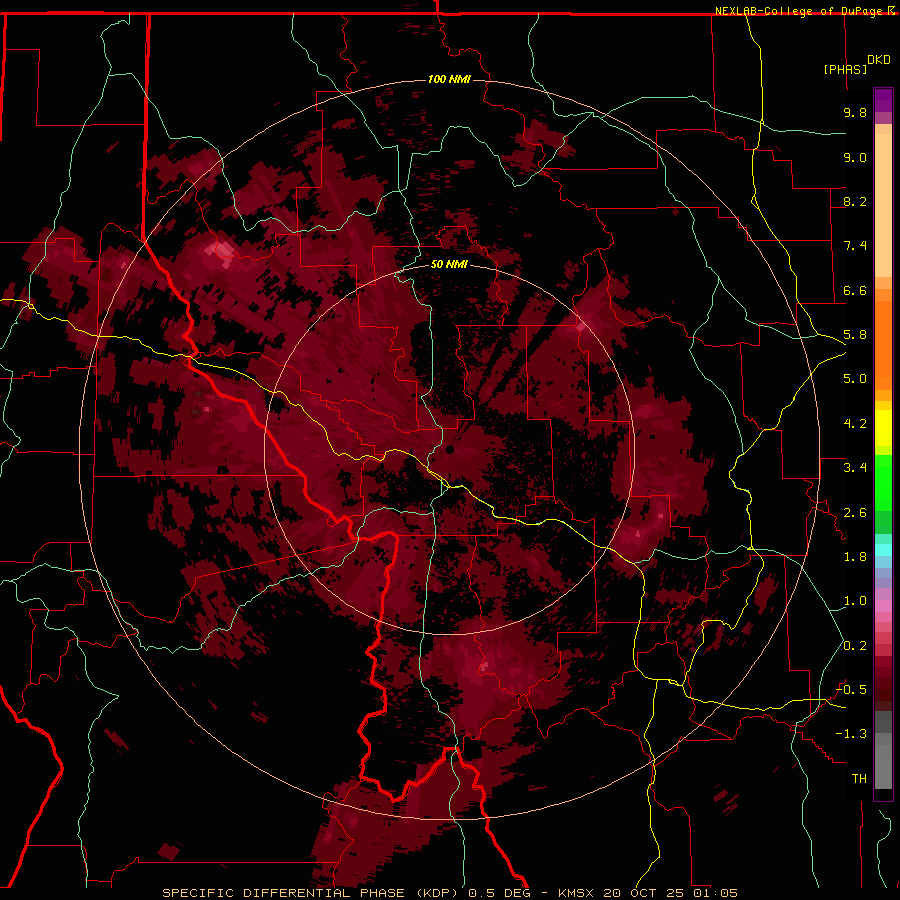This screenshot has width=900, height=900.
Task: Click the cyan segment of the color bar
Action: click(x=883, y=550)
